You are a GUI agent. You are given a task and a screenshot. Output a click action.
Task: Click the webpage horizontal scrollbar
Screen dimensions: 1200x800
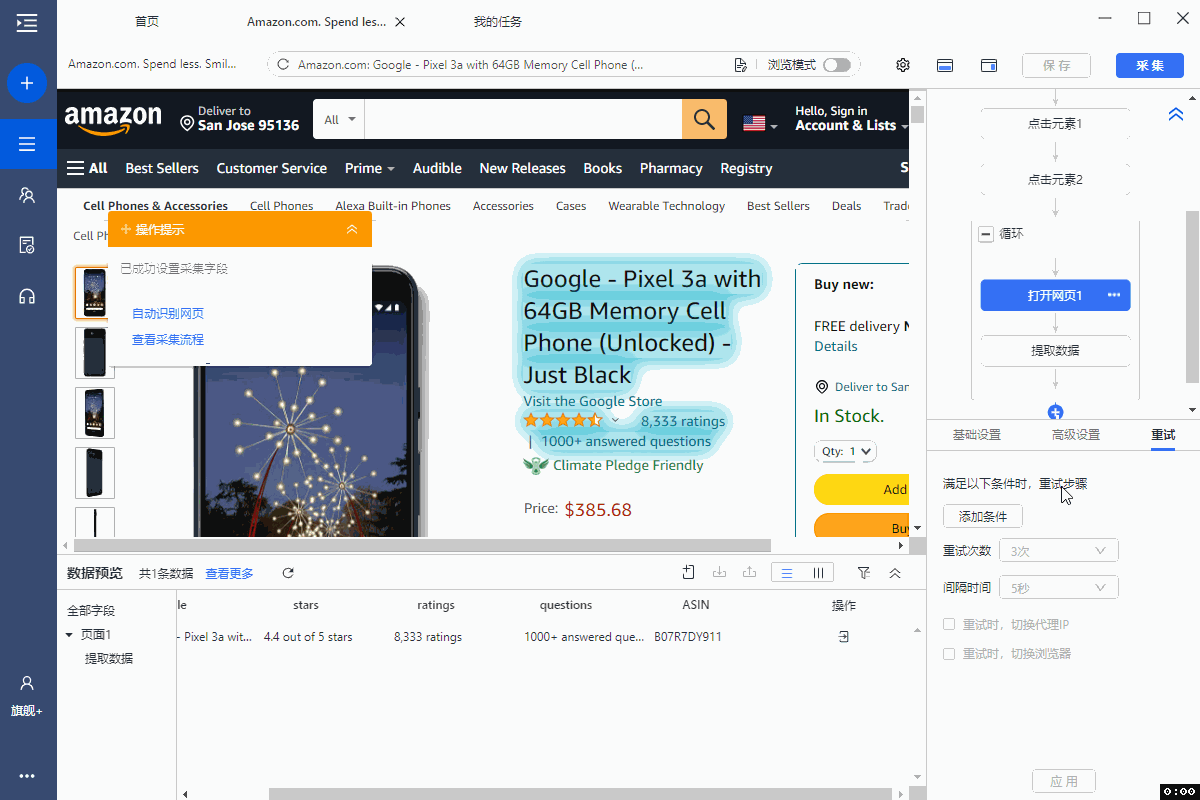tap(424, 546)
